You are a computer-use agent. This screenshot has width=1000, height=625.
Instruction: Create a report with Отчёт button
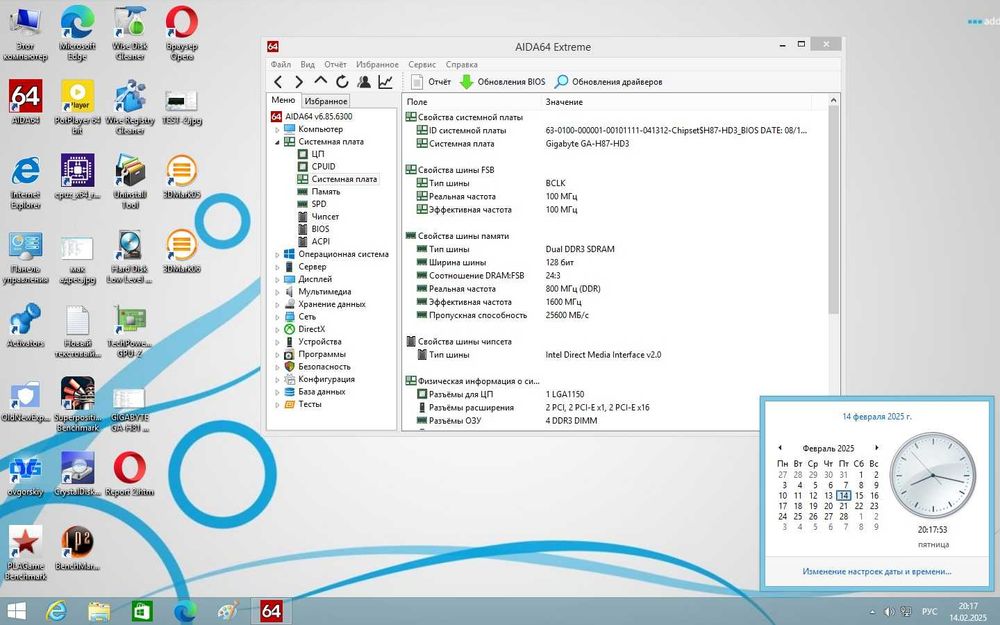coord(431,82)
